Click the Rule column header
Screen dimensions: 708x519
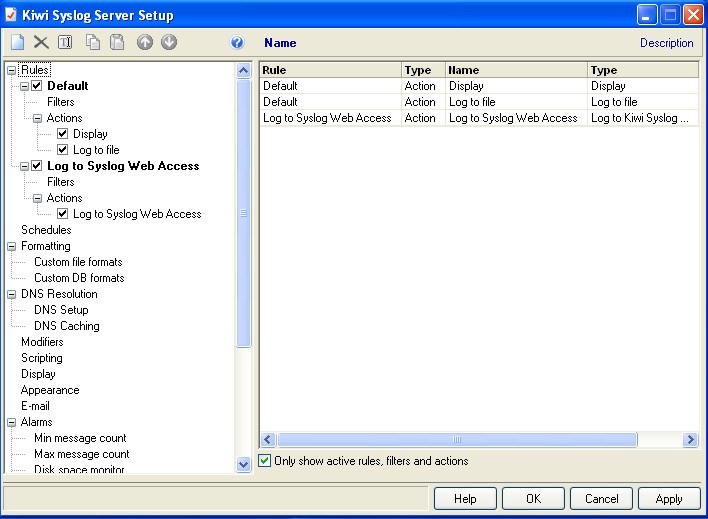[331, 70]
